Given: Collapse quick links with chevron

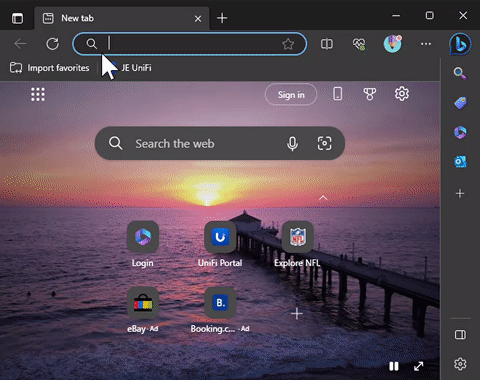Looking at the screenshot, I should click(323, 198).
